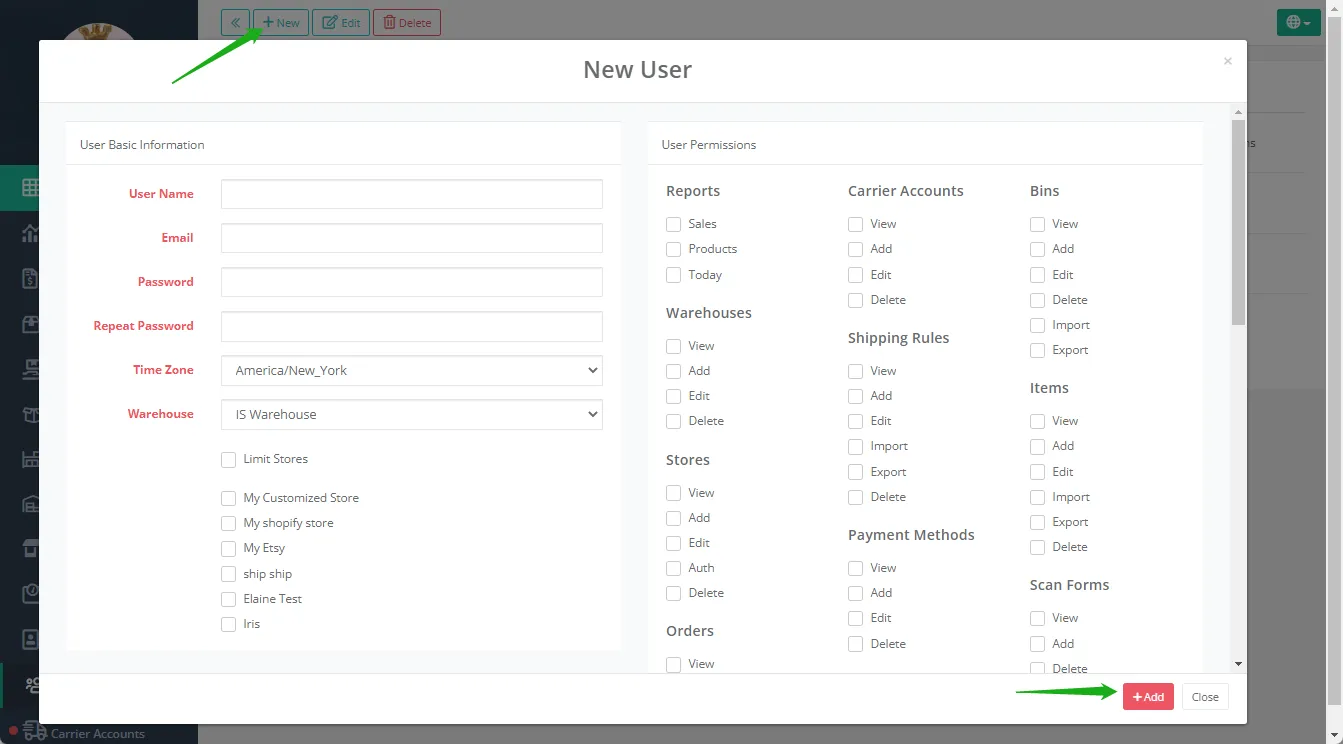This screenshot has width=1343, height=744.
Task: Tick the Elaine Test store checkbox
Action: click(229, 599)
